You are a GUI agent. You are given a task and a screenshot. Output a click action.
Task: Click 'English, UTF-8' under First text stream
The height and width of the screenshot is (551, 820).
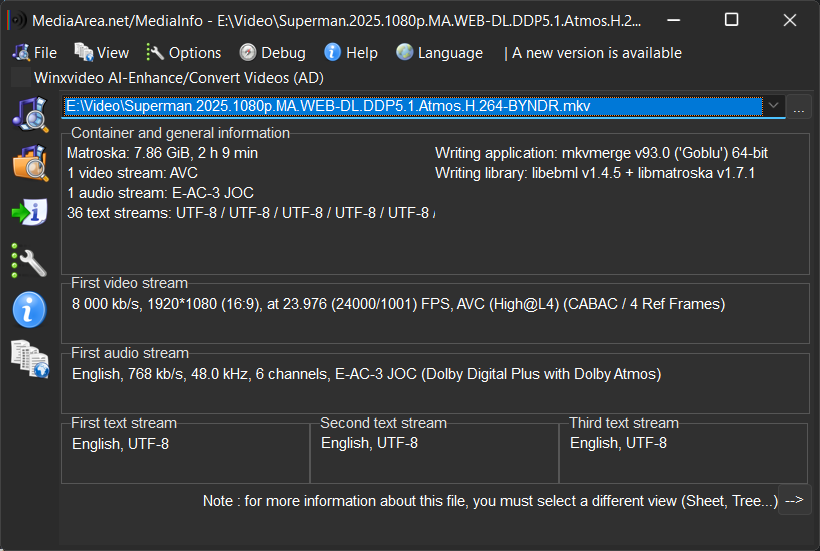tap(120, 444)
